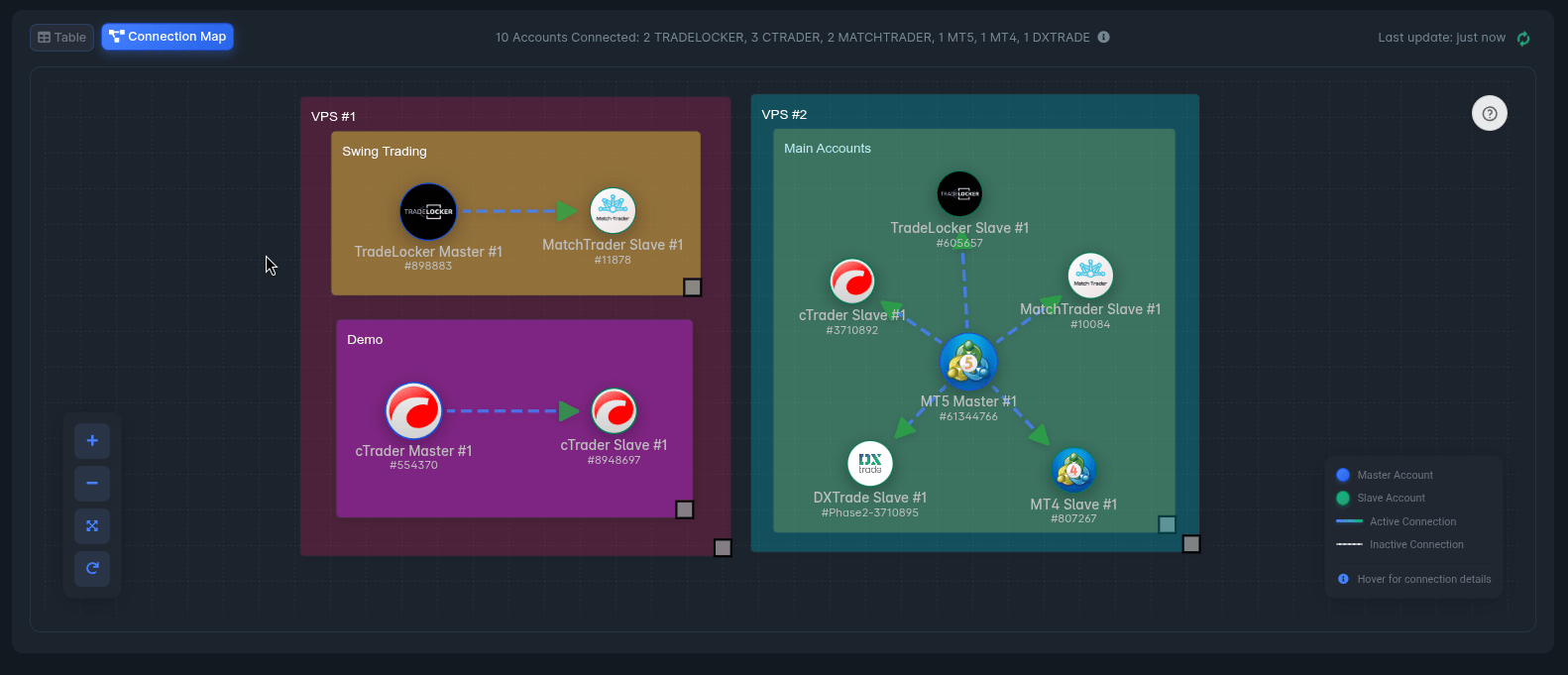Click the Swing Trading group label
The image size is (1568, 675).
pos(385,152)
